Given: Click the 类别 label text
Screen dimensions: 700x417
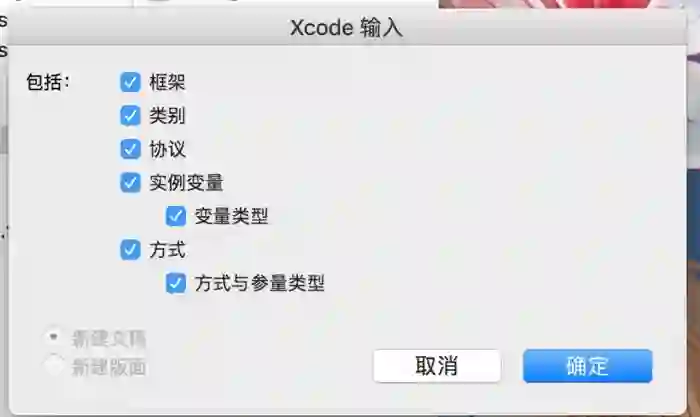Looking at the screenshot, I should (167, 116).
